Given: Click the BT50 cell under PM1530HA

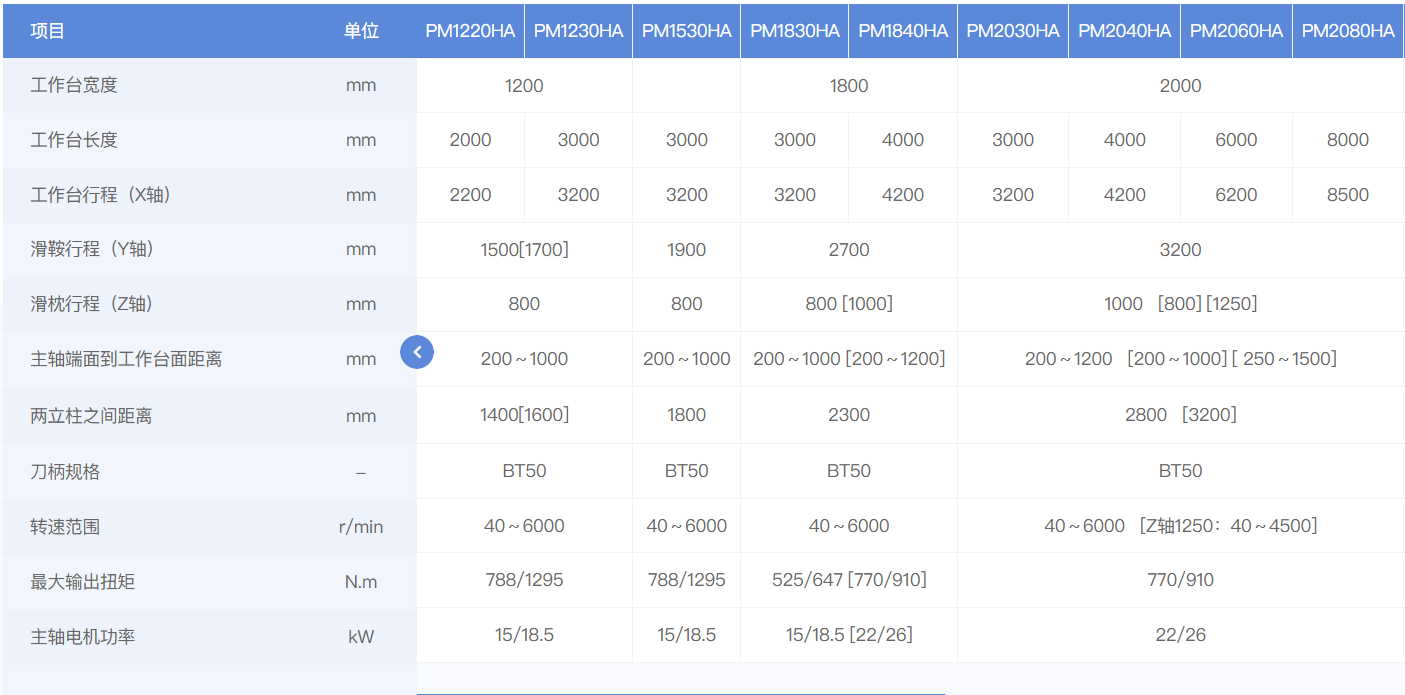Looking at the screenshot, I should [686, 470].
